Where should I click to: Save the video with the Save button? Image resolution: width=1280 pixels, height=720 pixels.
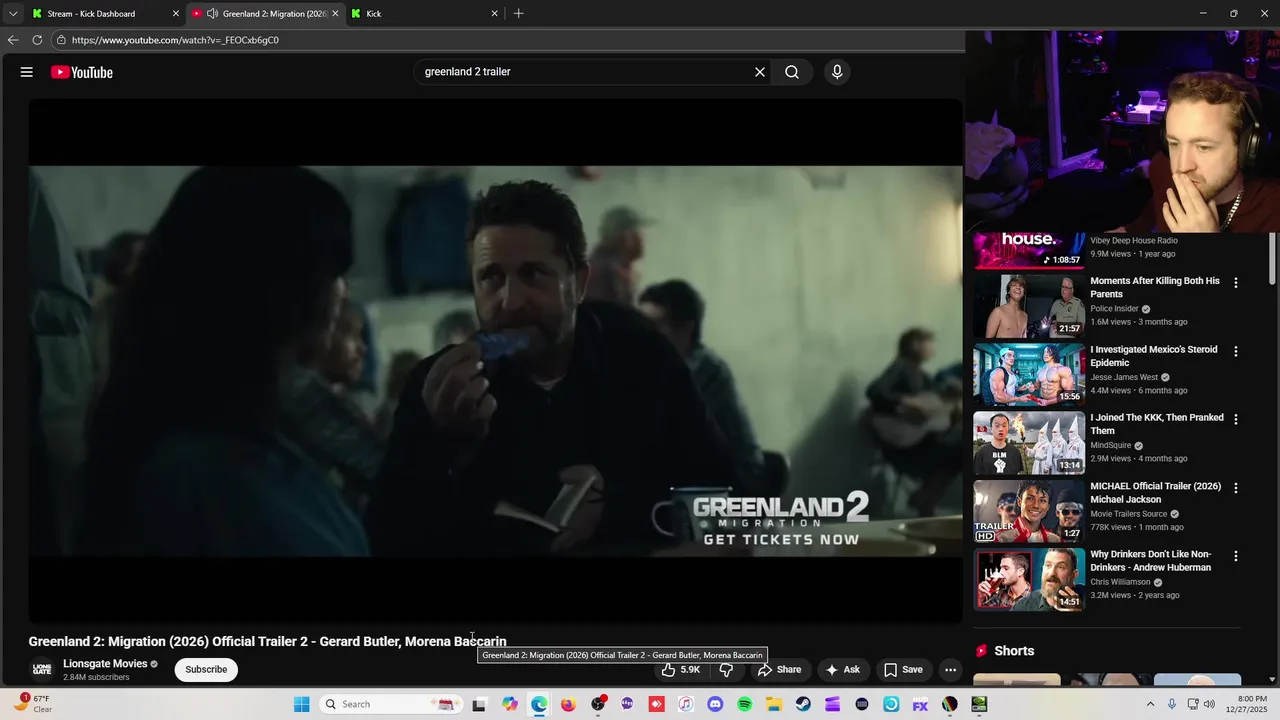(x=903, y=670)
